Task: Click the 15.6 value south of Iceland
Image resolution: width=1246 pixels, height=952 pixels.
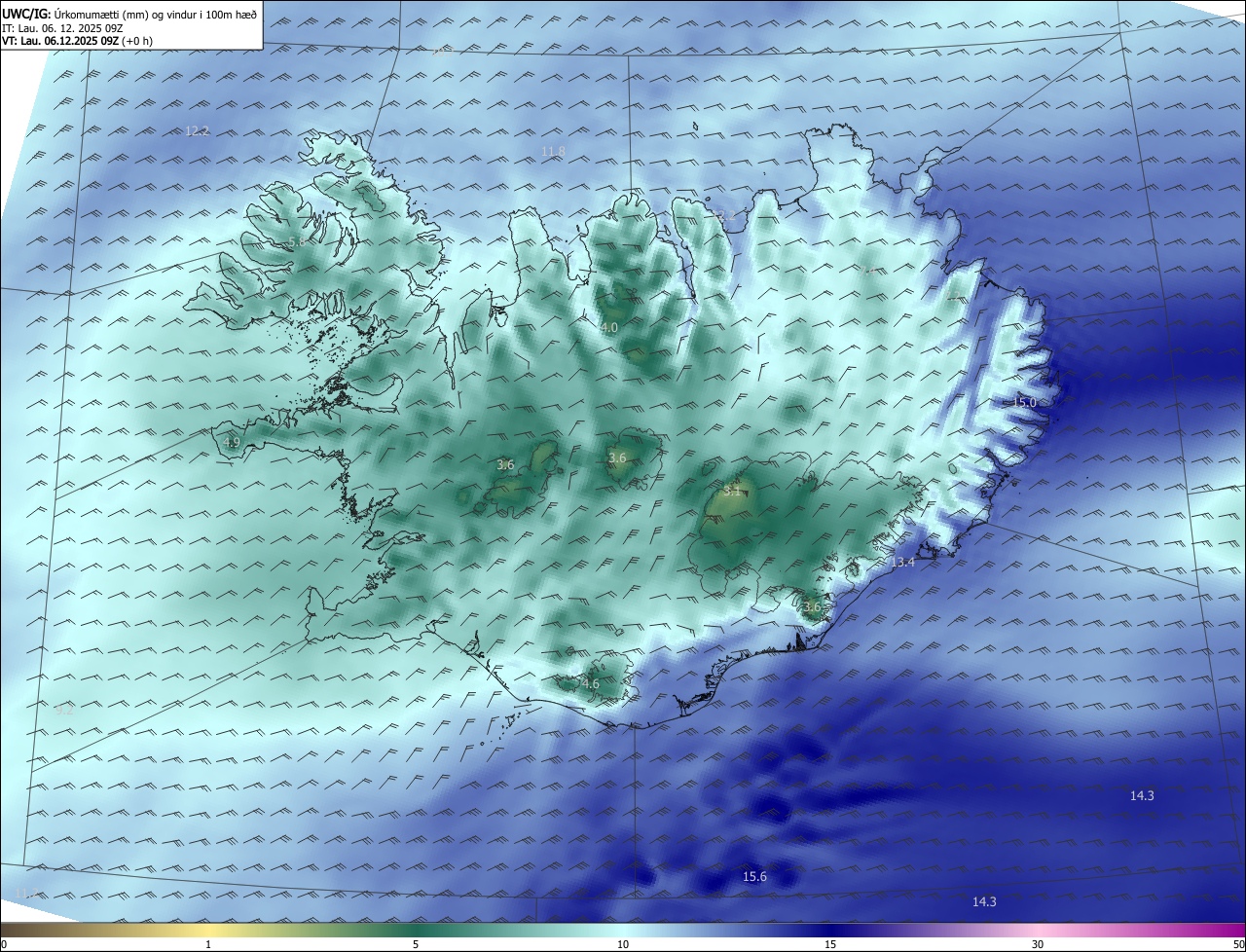Action: pyautogui.click(x=754, y=877)
